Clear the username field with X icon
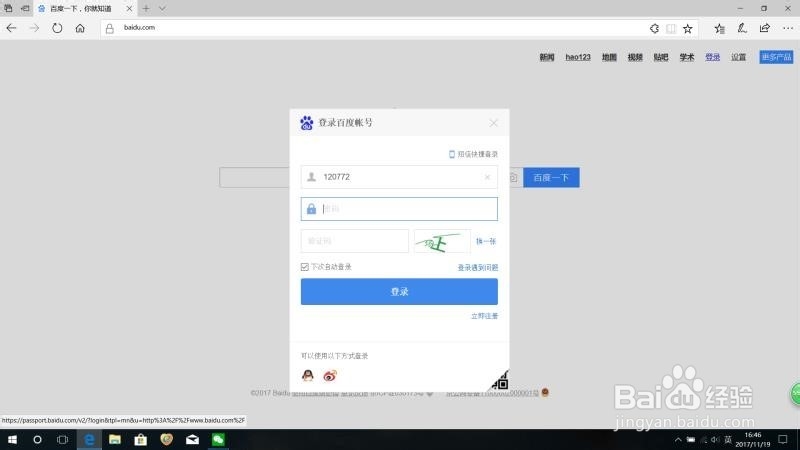The height and width of the screenshot is (450, 800). pyautogui.click(x=487, y=177)
